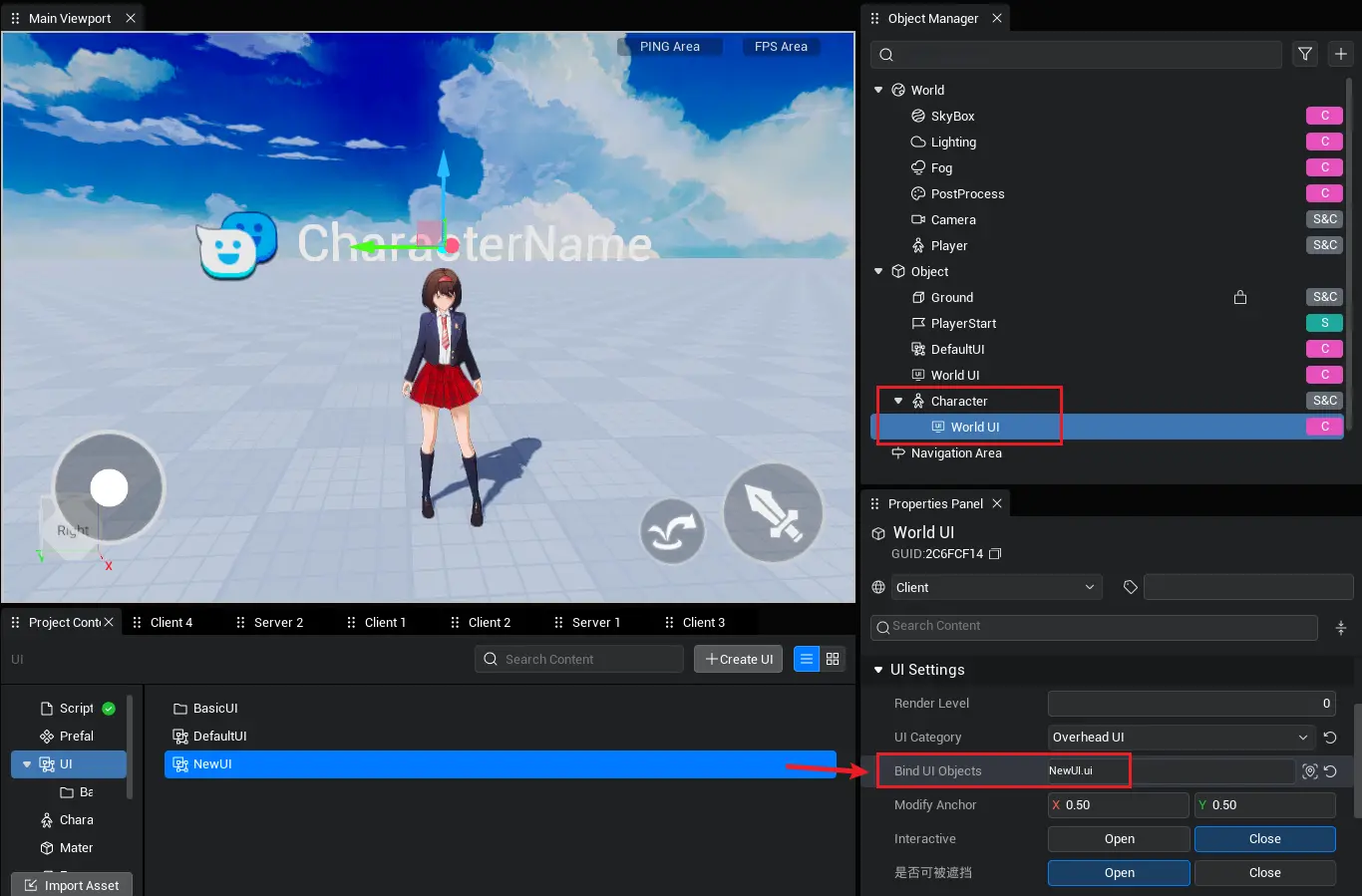Viewport: 1362px width, 896px height.
Task: Click the project Search Content box
Action: pyautogui.click(x=579, y=660)
